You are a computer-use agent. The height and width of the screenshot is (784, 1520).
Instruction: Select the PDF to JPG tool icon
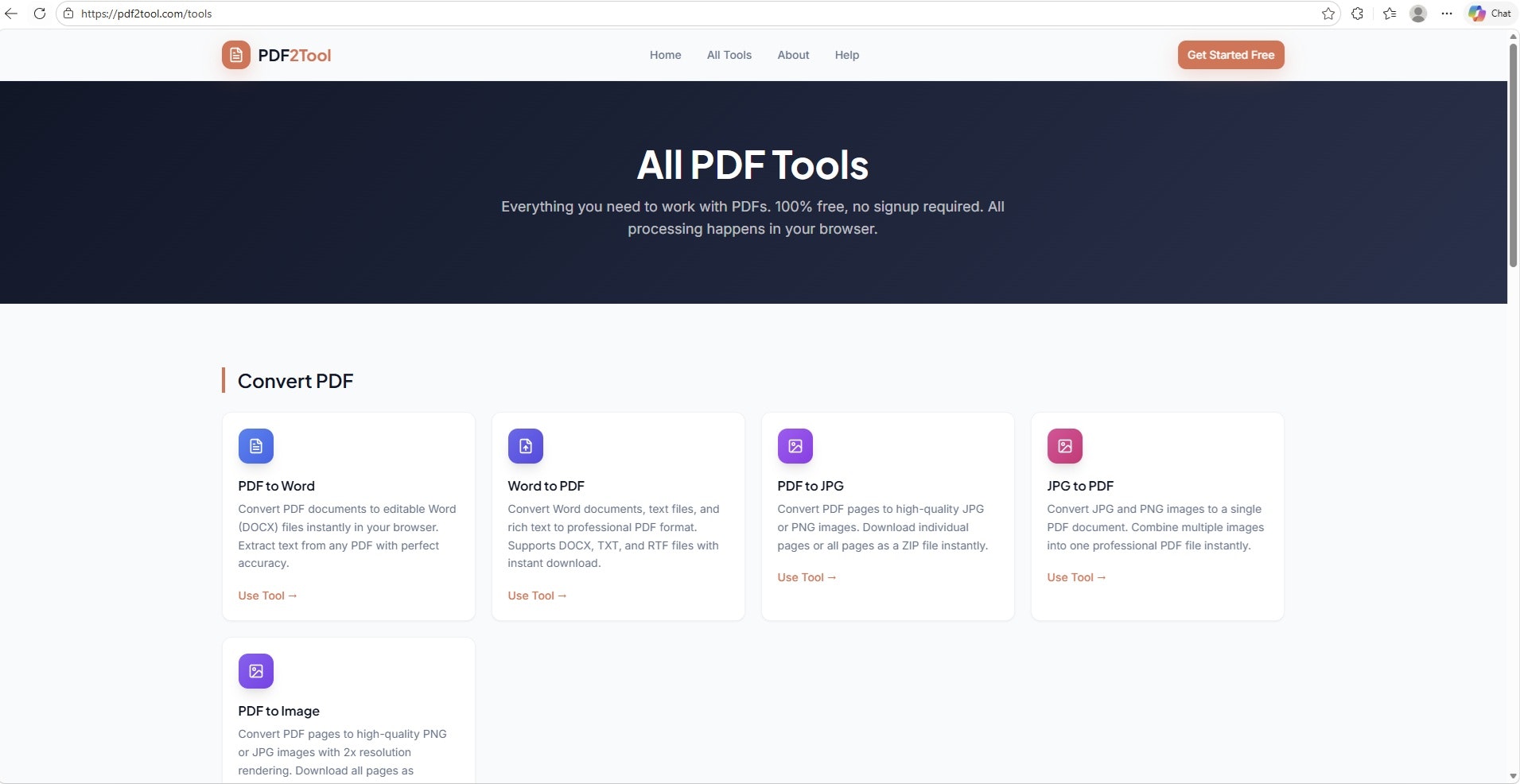(795, 446)
